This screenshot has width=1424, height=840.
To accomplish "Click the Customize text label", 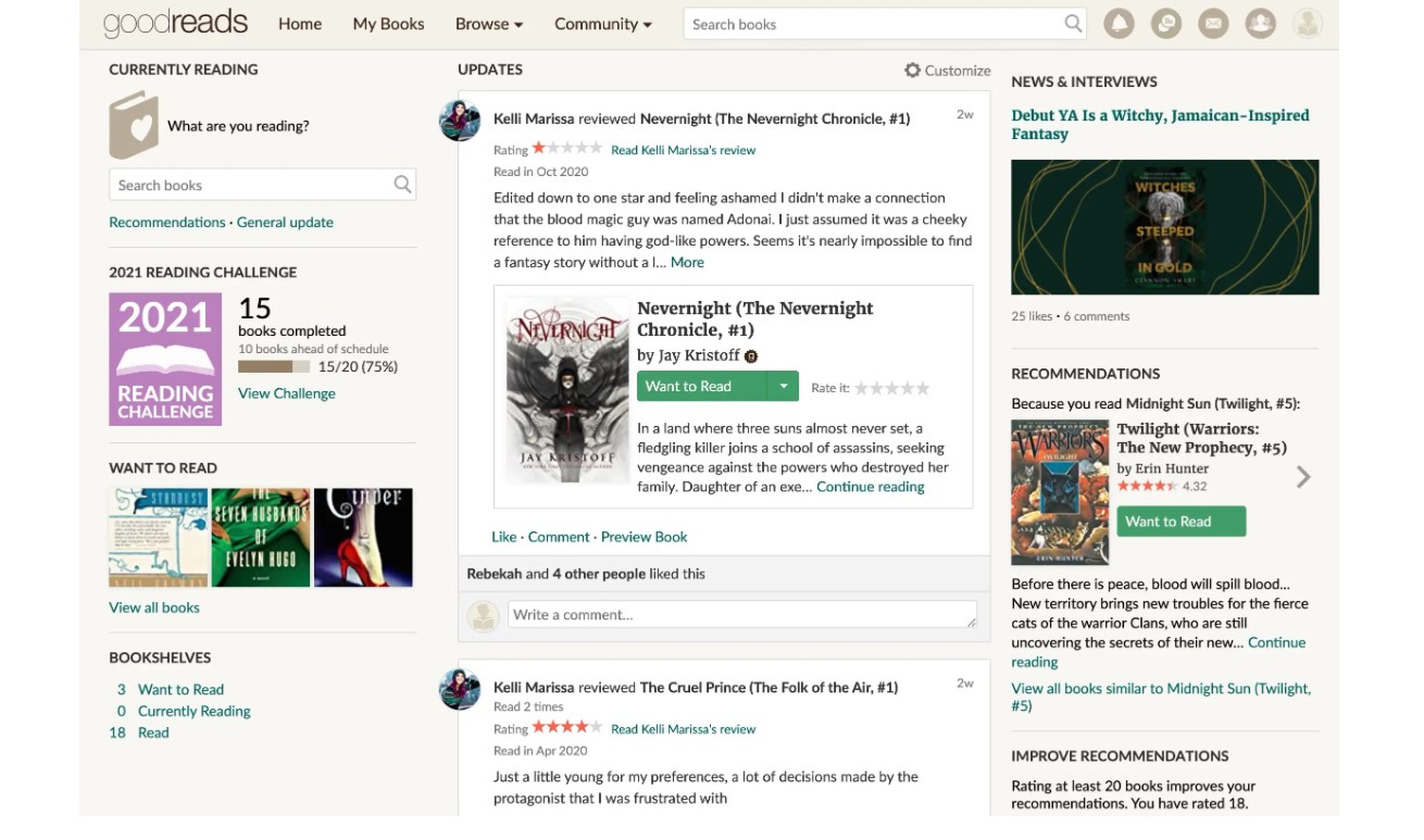I will point(957,71).
